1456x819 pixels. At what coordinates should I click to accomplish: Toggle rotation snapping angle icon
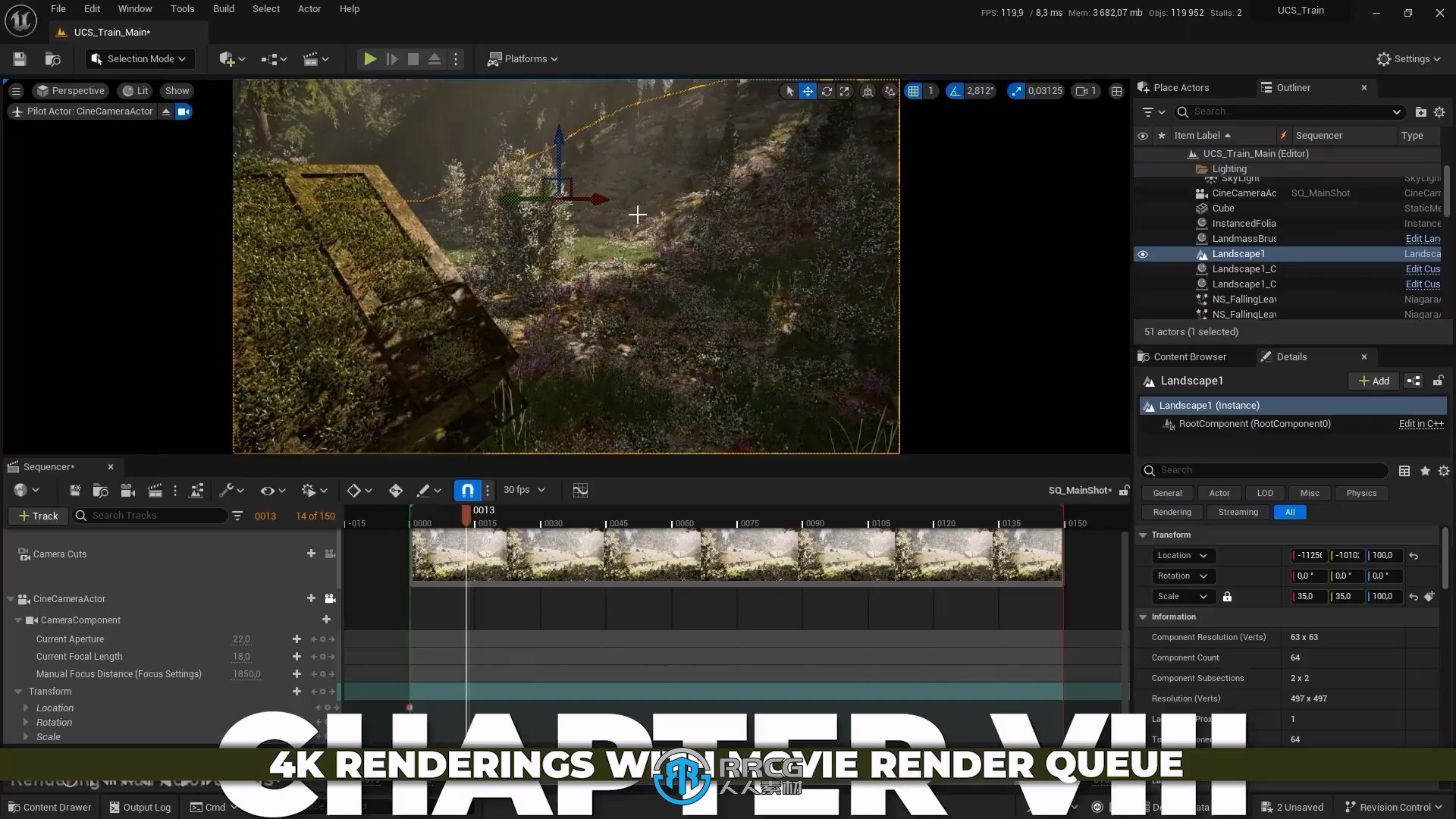click(x=955, y=91)
